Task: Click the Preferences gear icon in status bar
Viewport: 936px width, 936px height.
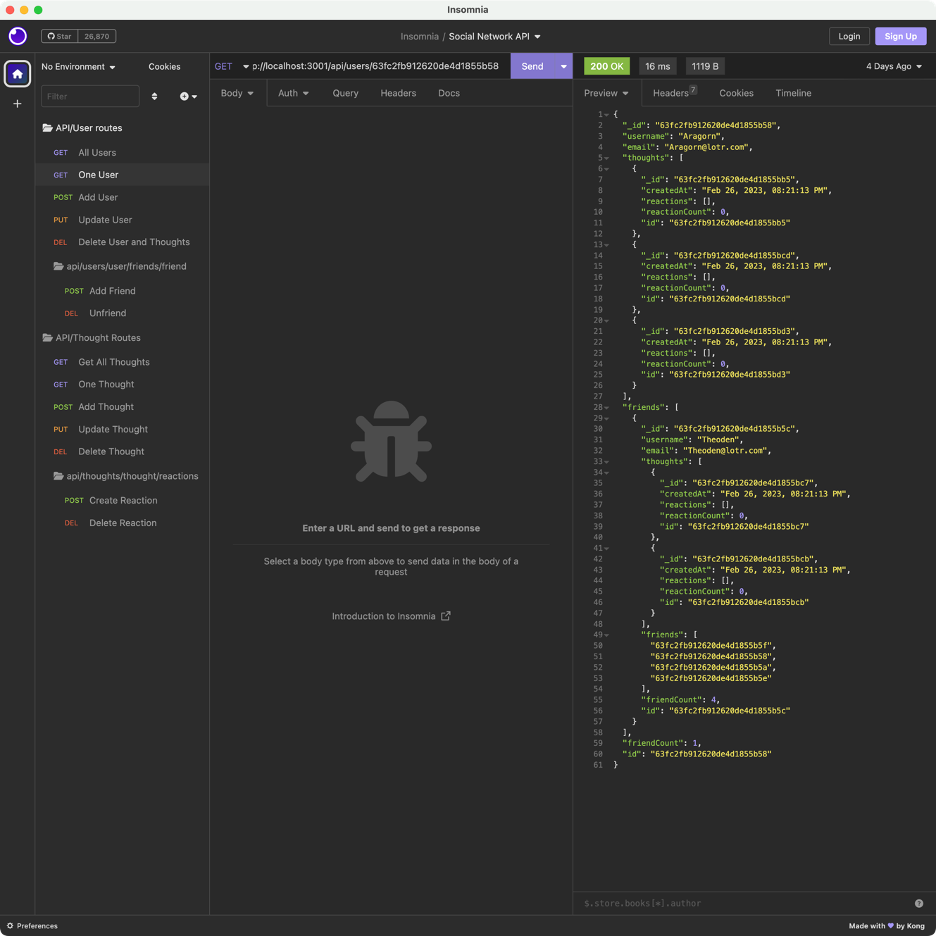Action: [x=10, y=926]
